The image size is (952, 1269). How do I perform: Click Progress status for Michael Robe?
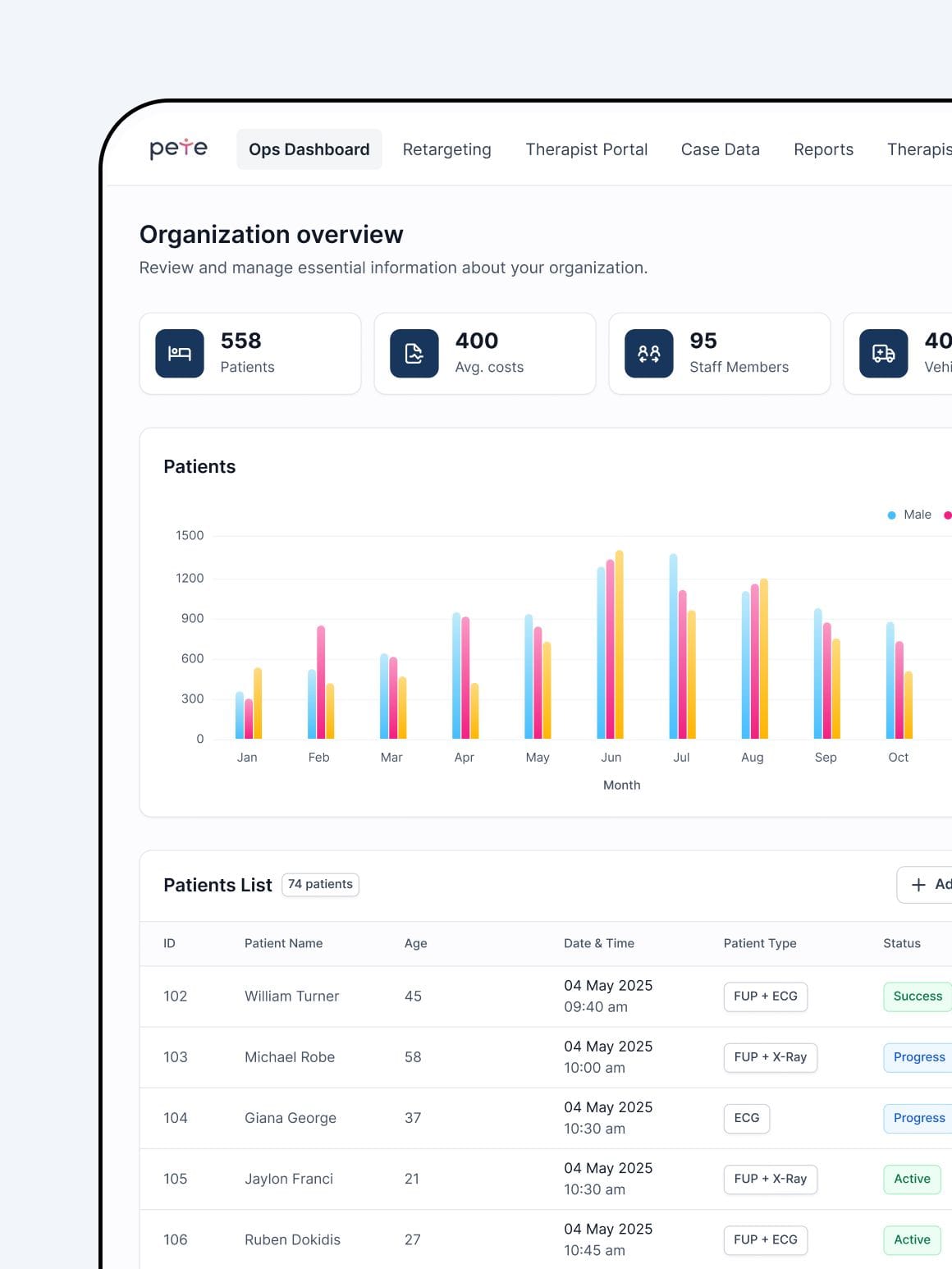tap(918, 1057)
